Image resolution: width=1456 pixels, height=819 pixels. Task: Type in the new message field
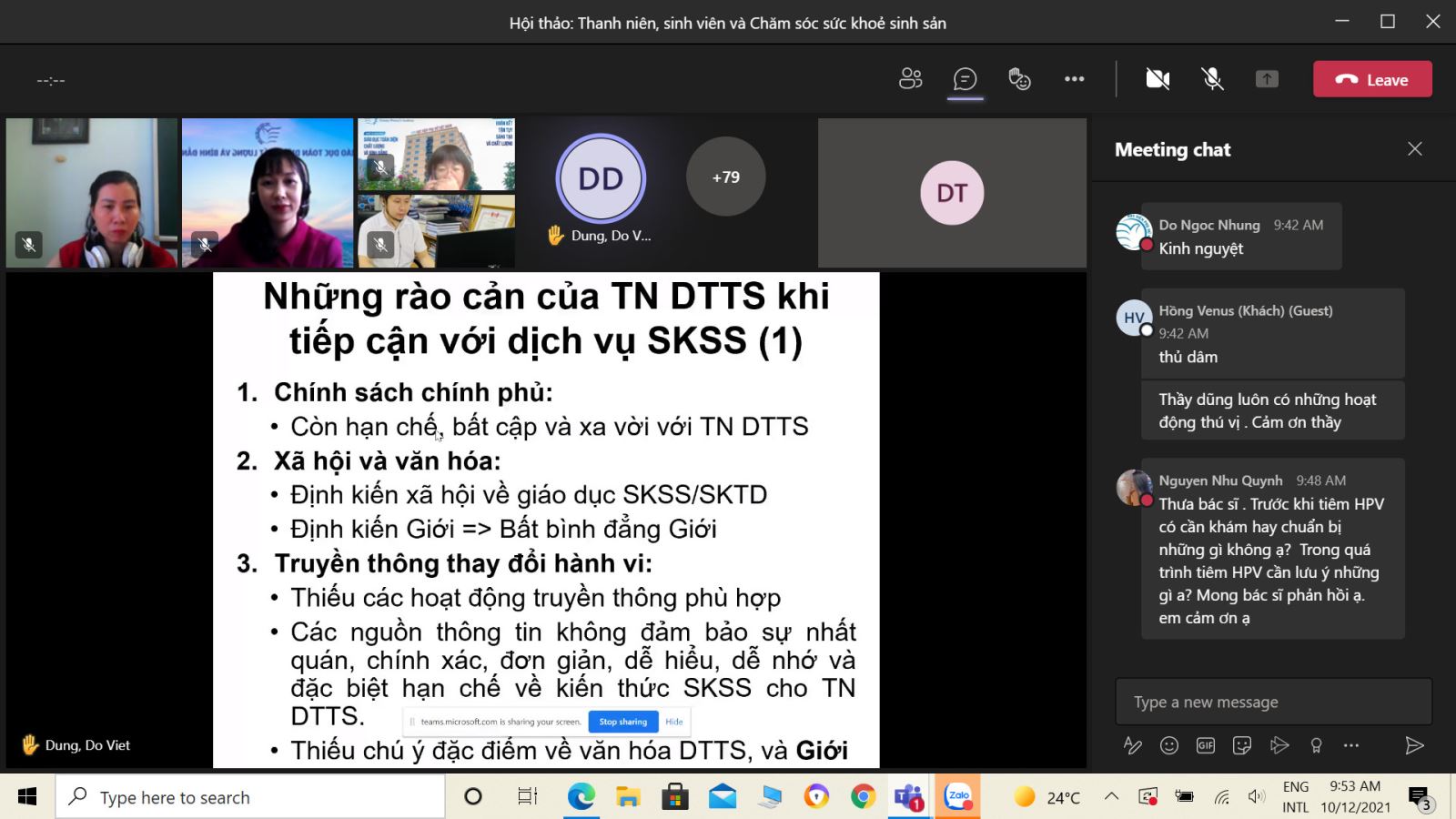(x=1272, y=702)
